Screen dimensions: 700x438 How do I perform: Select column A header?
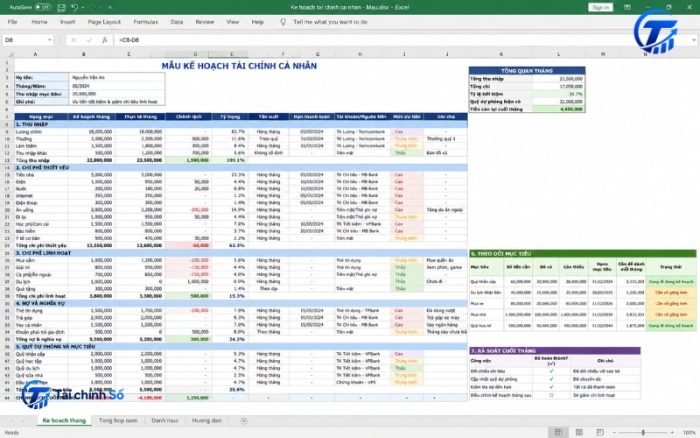(x=35, y=54)
